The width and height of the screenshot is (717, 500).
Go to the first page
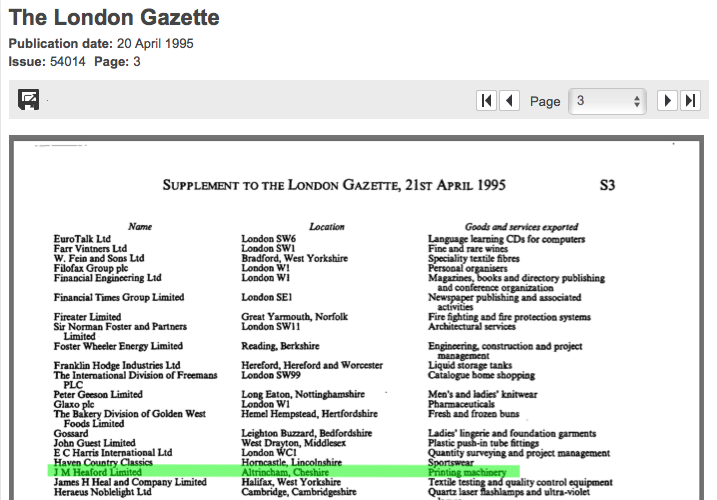click(x=487, y=100)
